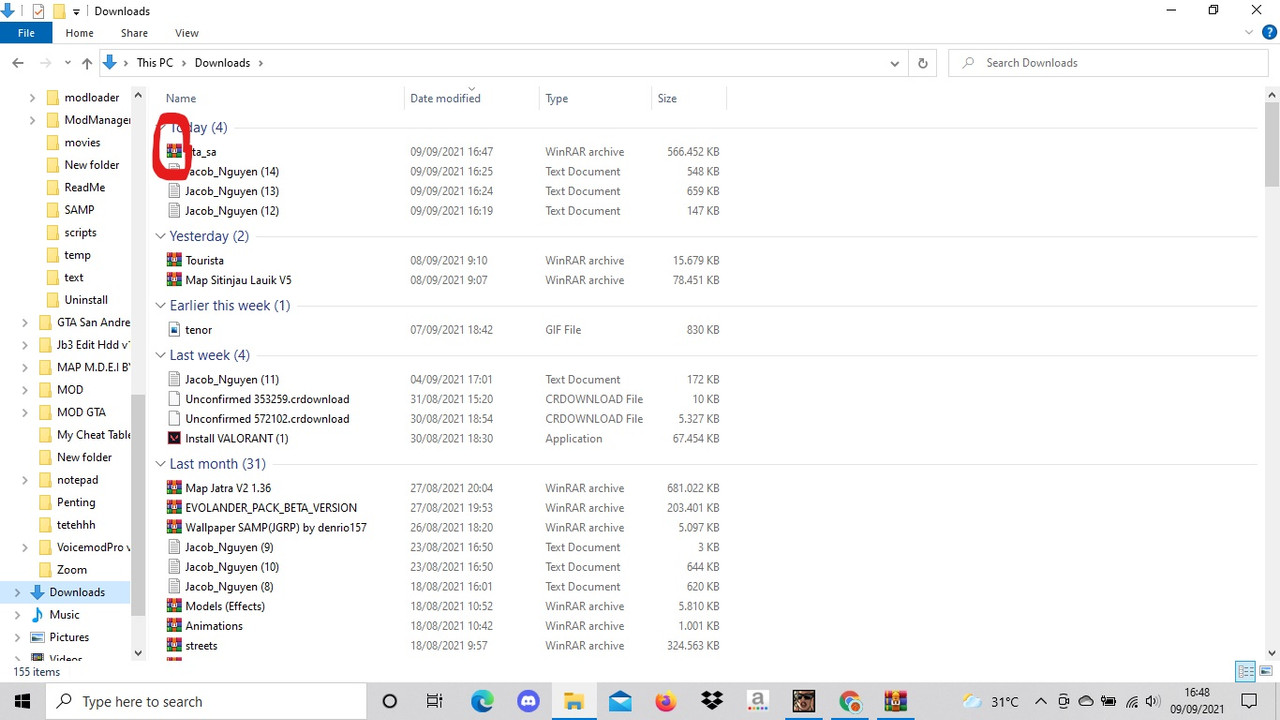
Task: Click Downloads in the address bar path
Action: (x=222, y=63)
